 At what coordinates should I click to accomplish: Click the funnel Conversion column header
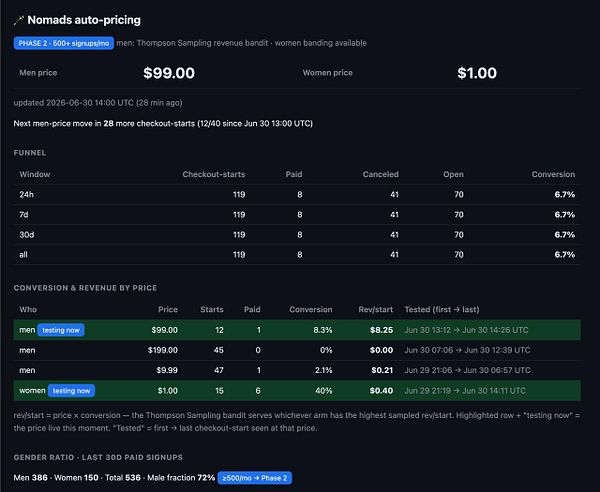coord(553,174)
